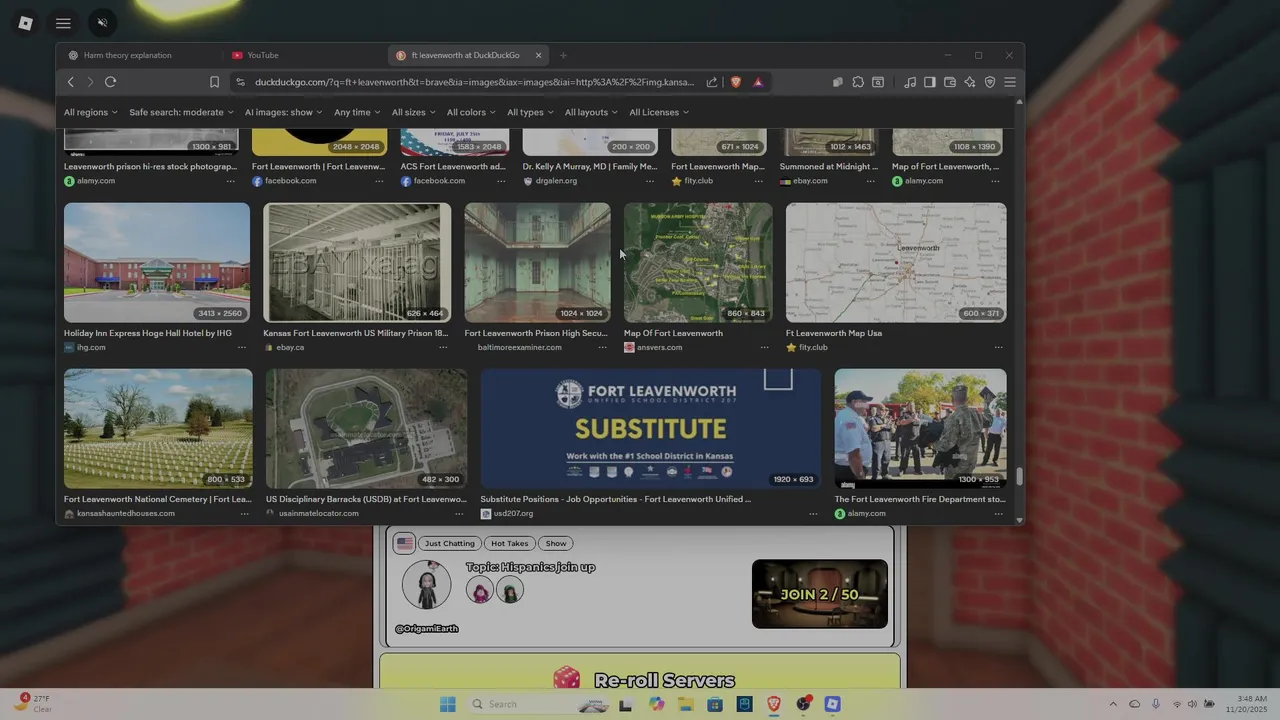Open the Holiday Inn Express hotel image thumbnail
The image size is (1280, 720).
tap(157, 263)
